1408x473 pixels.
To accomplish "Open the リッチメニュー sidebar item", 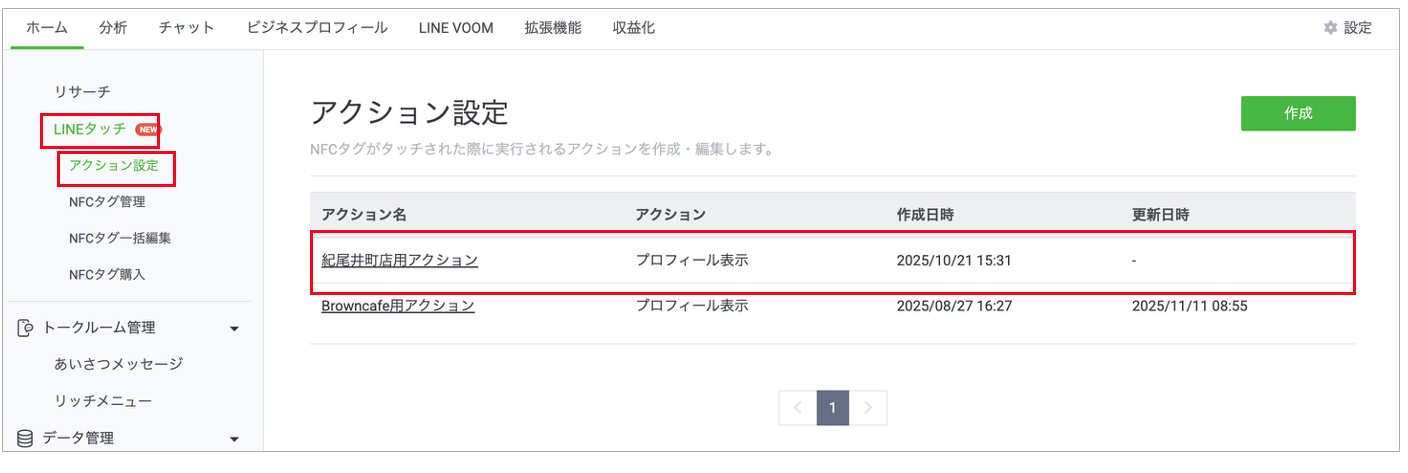I will tap(103, 401).
